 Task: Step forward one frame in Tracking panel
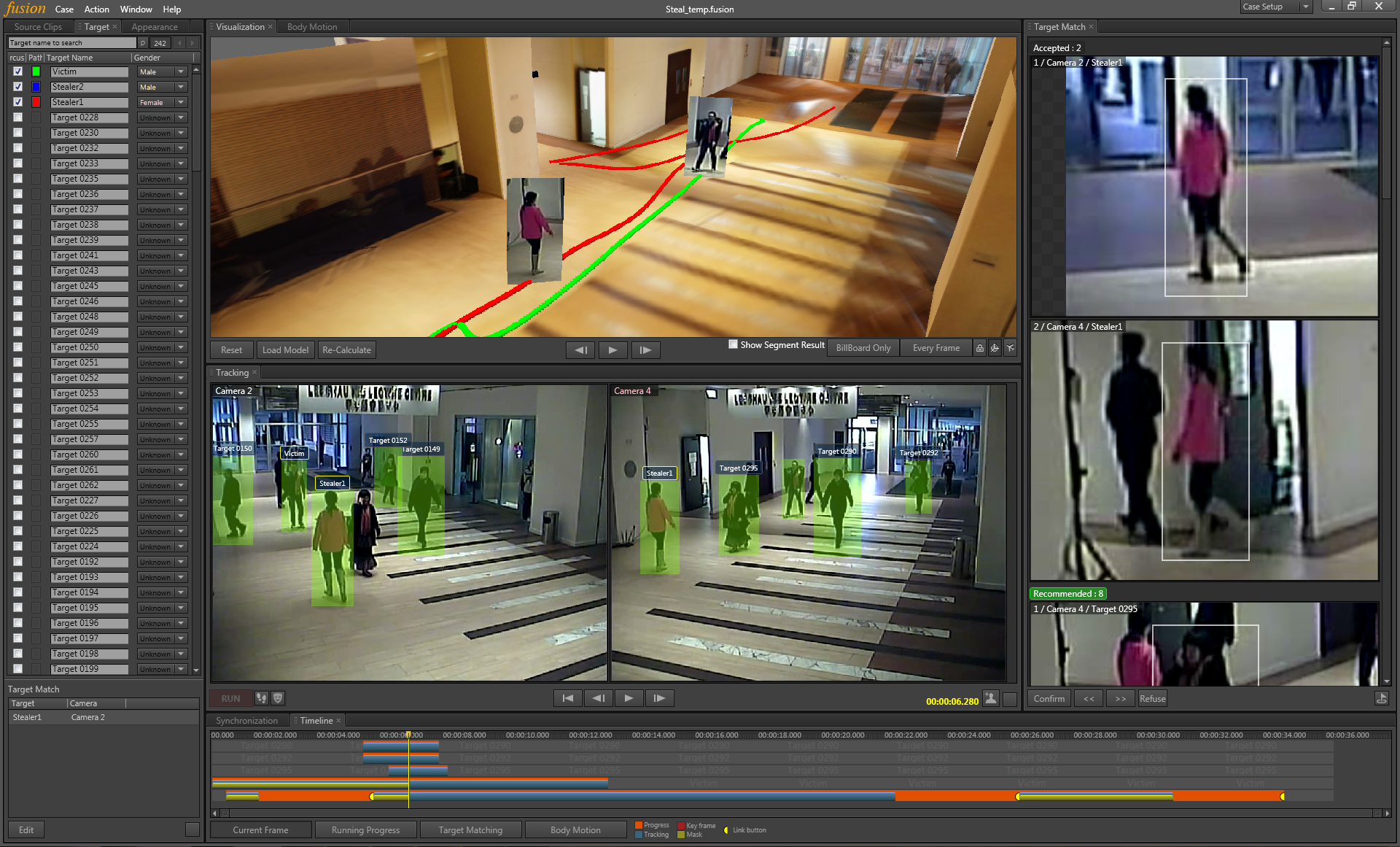659,698
